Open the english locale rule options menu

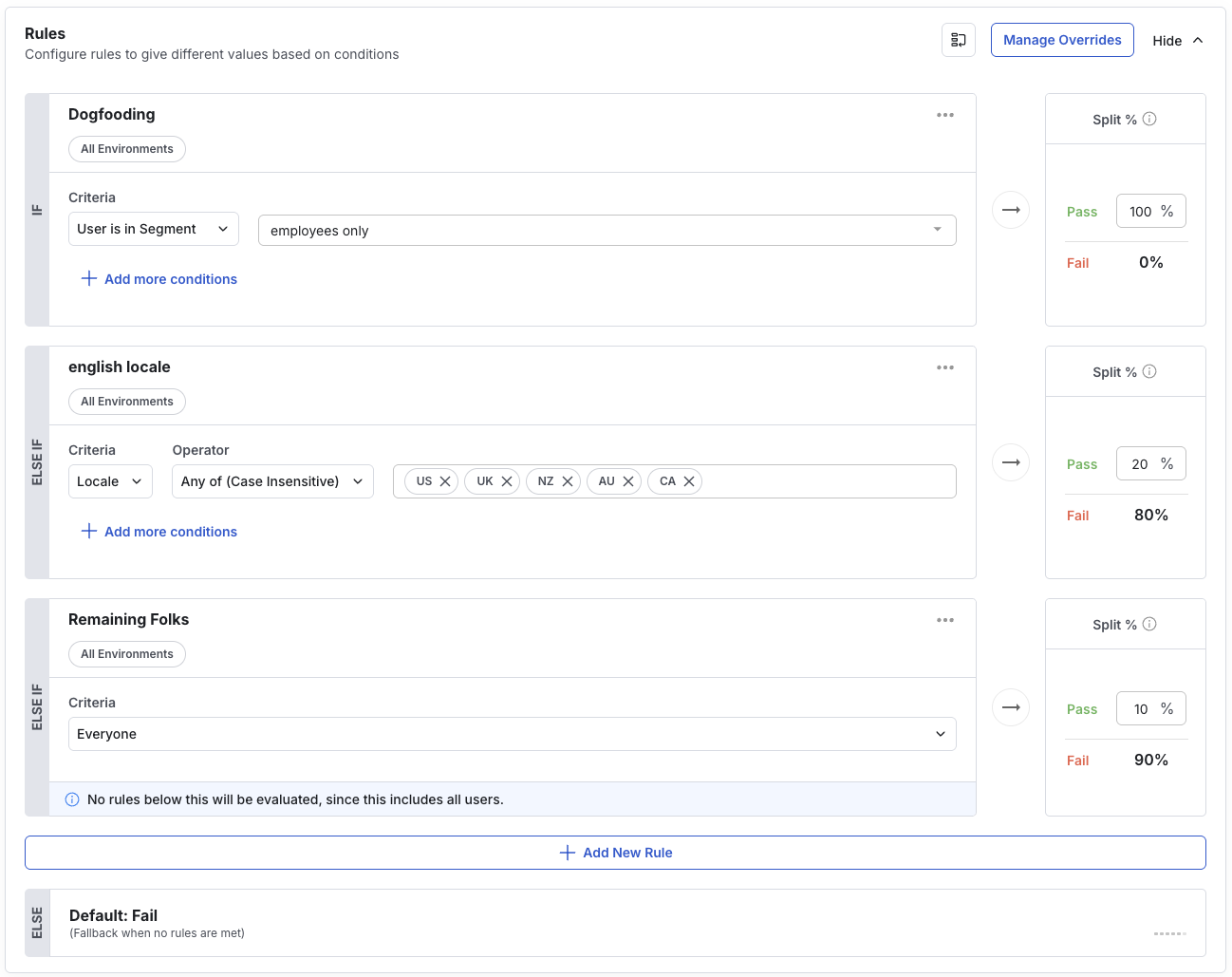(944, 367)
